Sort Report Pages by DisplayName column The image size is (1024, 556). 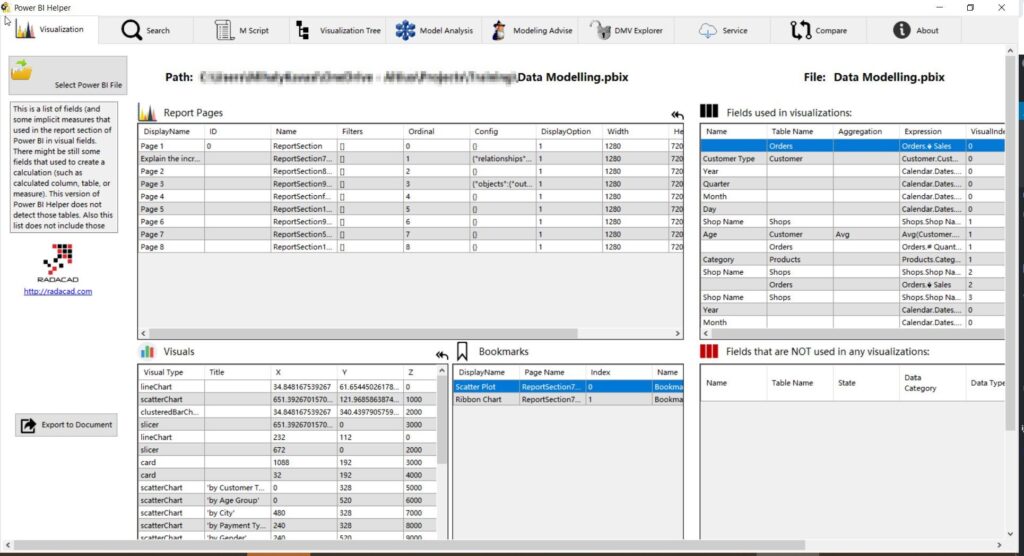(171, 131)
